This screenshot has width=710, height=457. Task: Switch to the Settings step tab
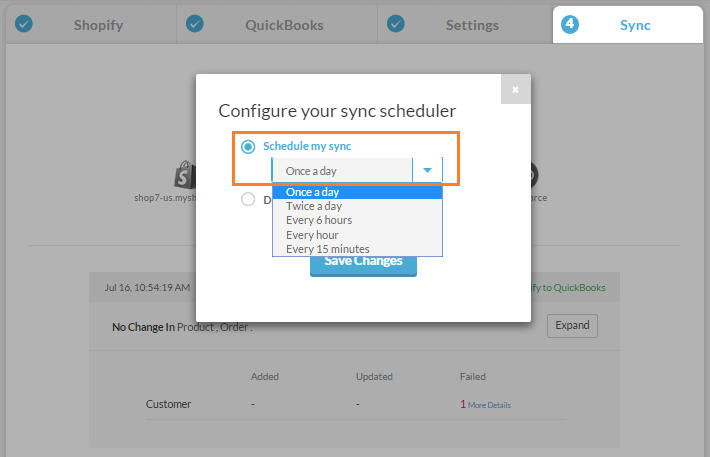point(465,25)
